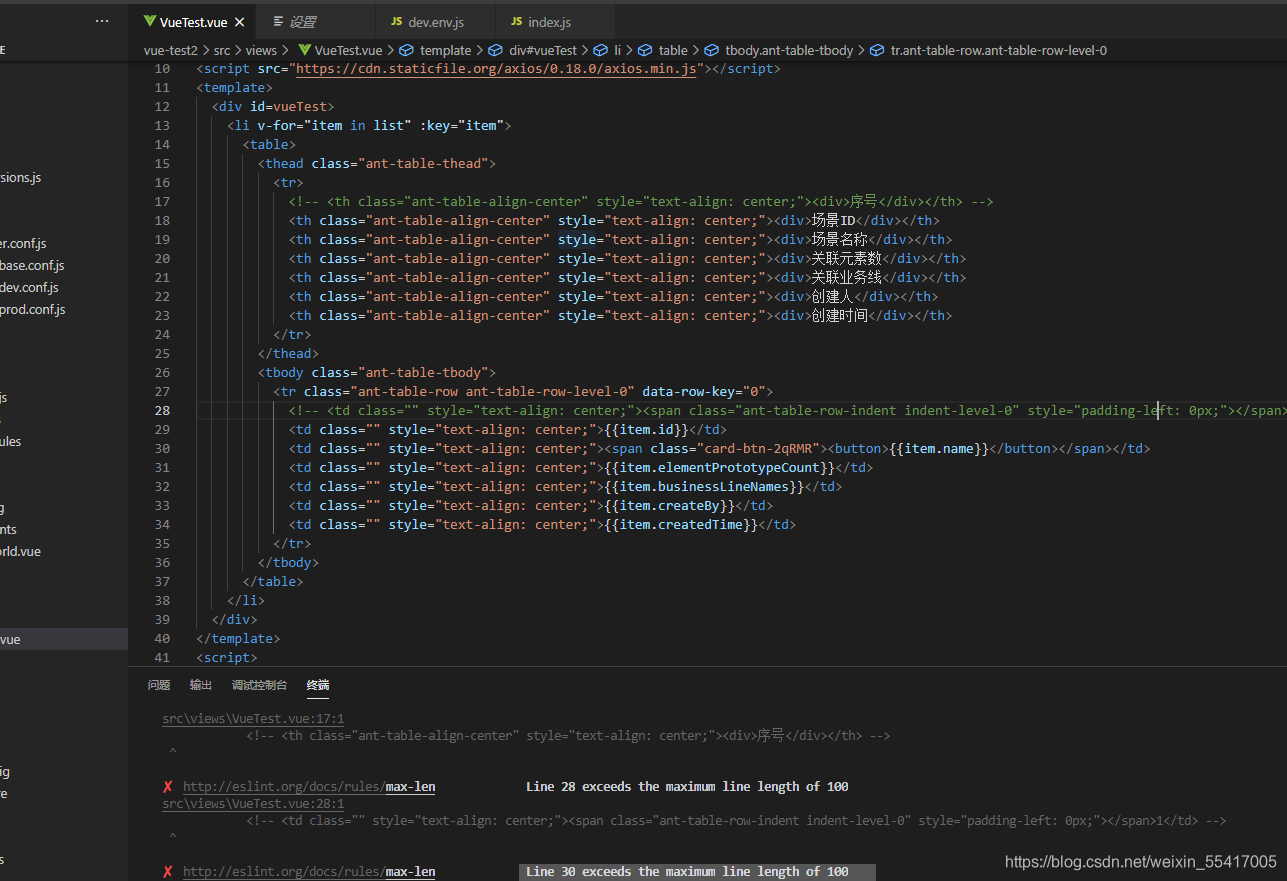Image resolution: width=1287 pixels, height=881 pixels.
Task: Open max-len rule link for Line 30 error
Action: pos(309,872)
